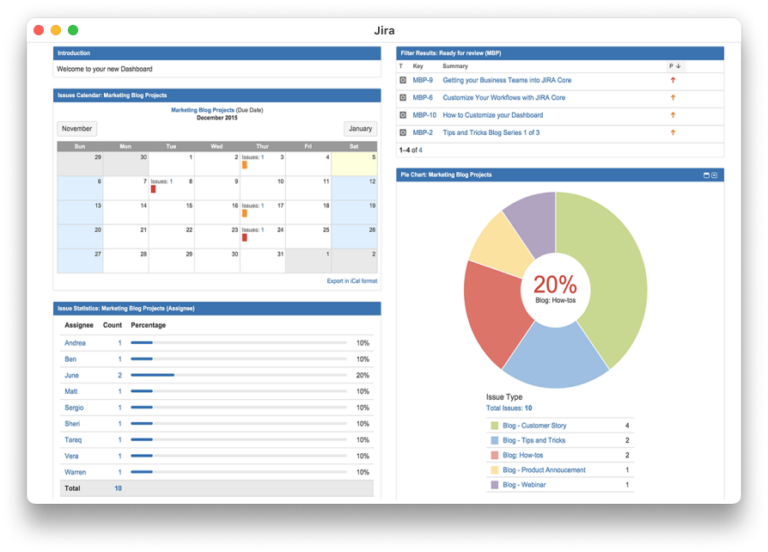This screenshot has width=768, height=552.
Task: Click the issue type icon for MBP-9
Action: point(403,80)
